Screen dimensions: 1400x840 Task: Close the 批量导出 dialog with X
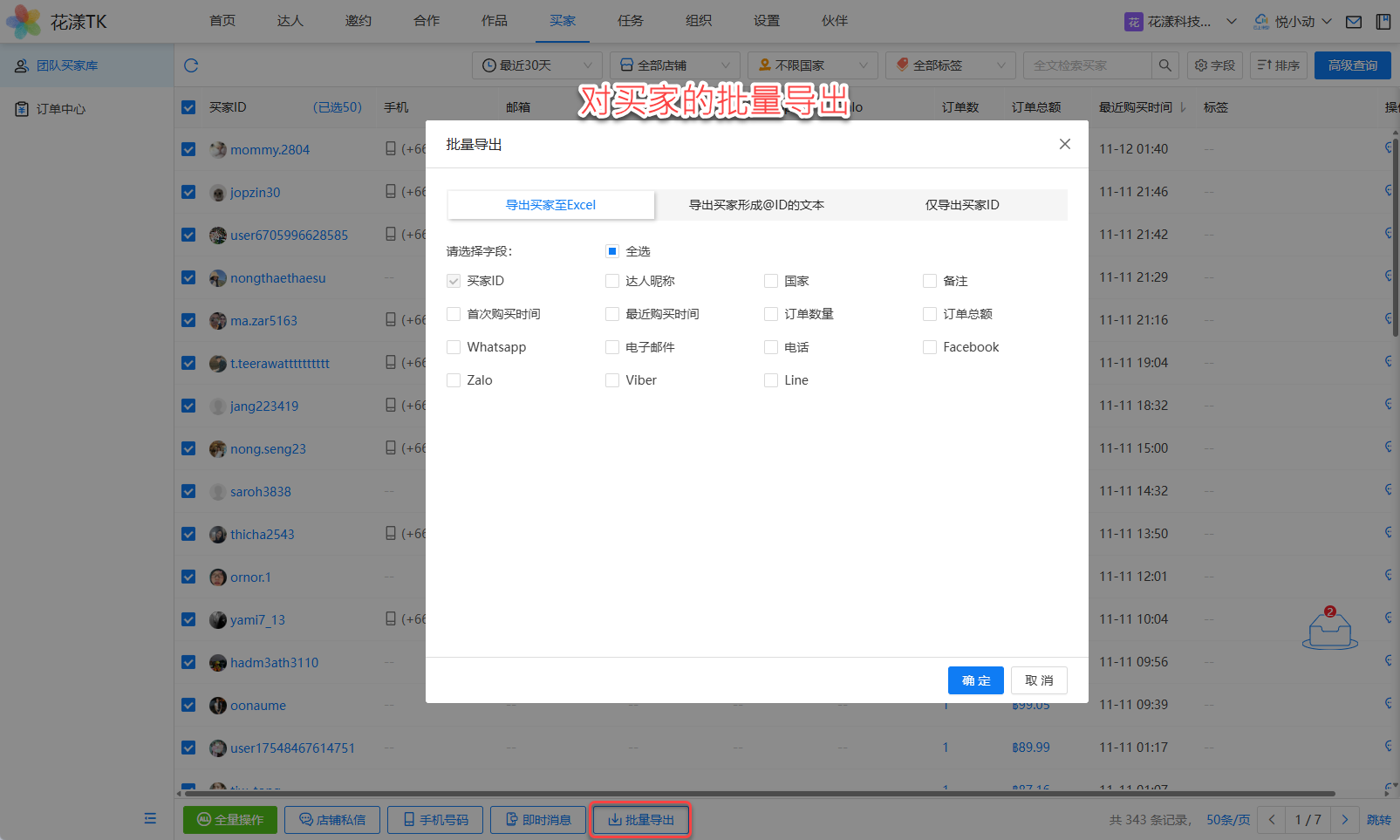pyautogui.click(x=1064, y=144)
